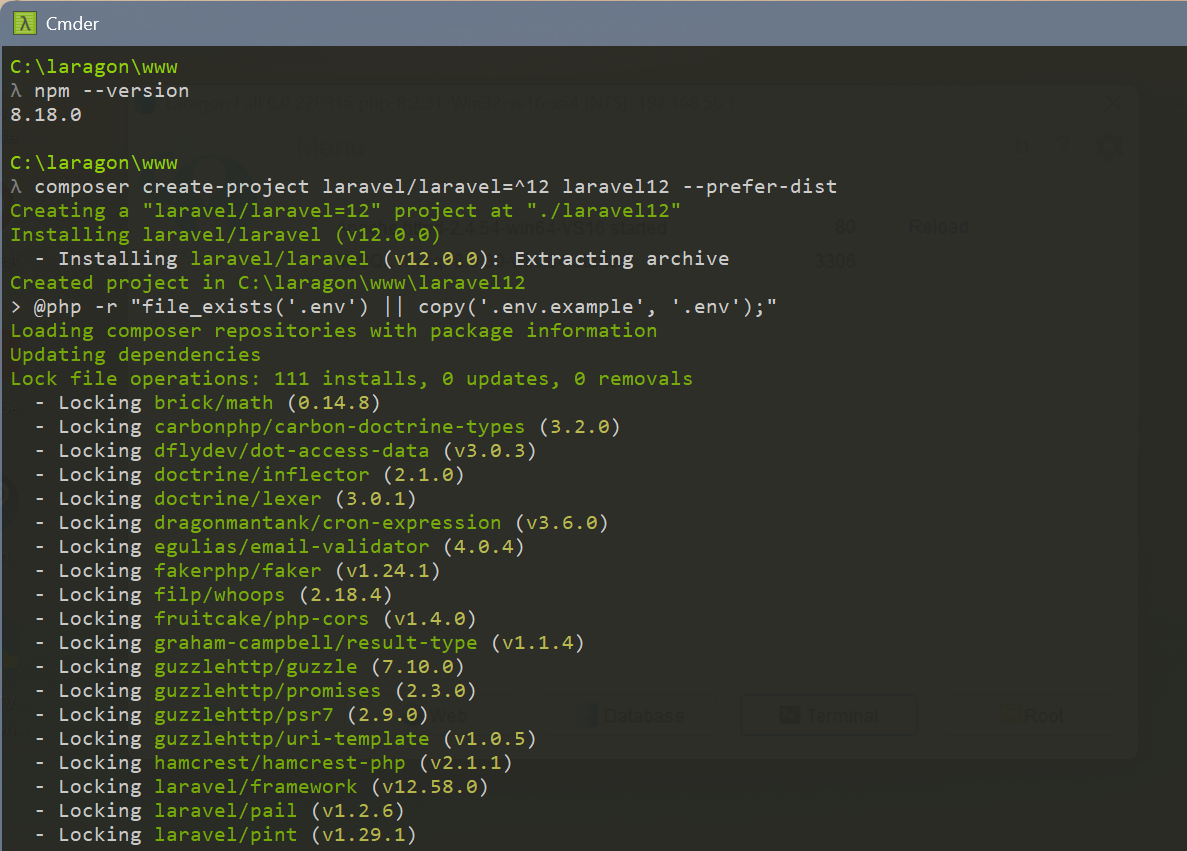Click the Cmder window title text
Image resolution: width=1187 pixels, height=851 pixels.
72,24
